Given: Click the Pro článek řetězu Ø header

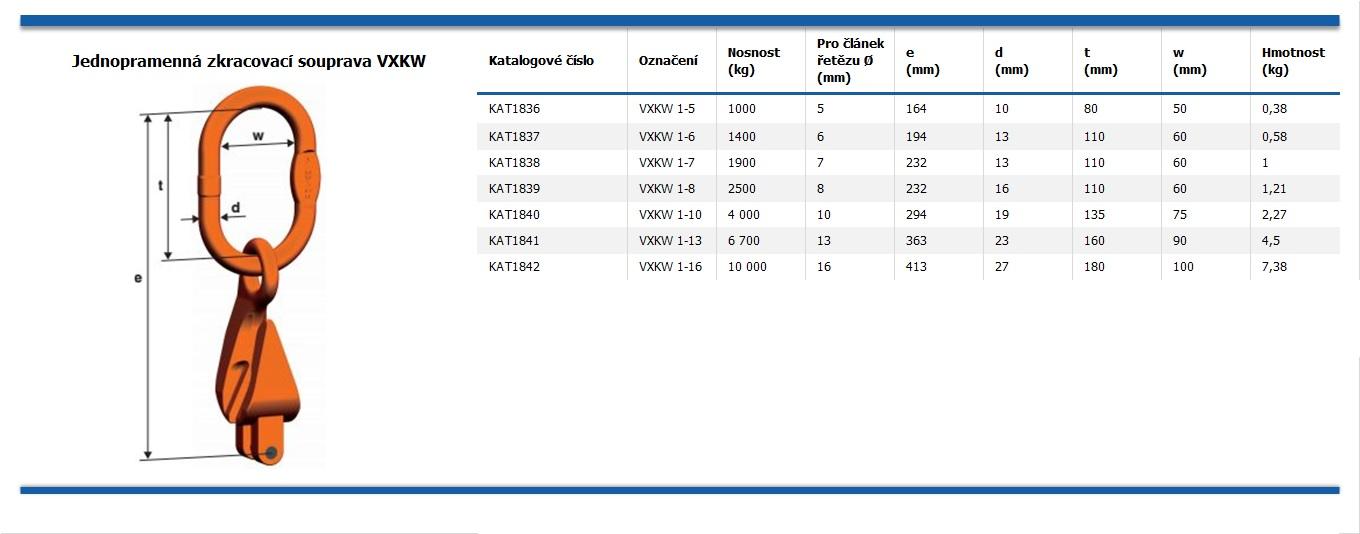Looking at the screenshot, I should [850, 61].
